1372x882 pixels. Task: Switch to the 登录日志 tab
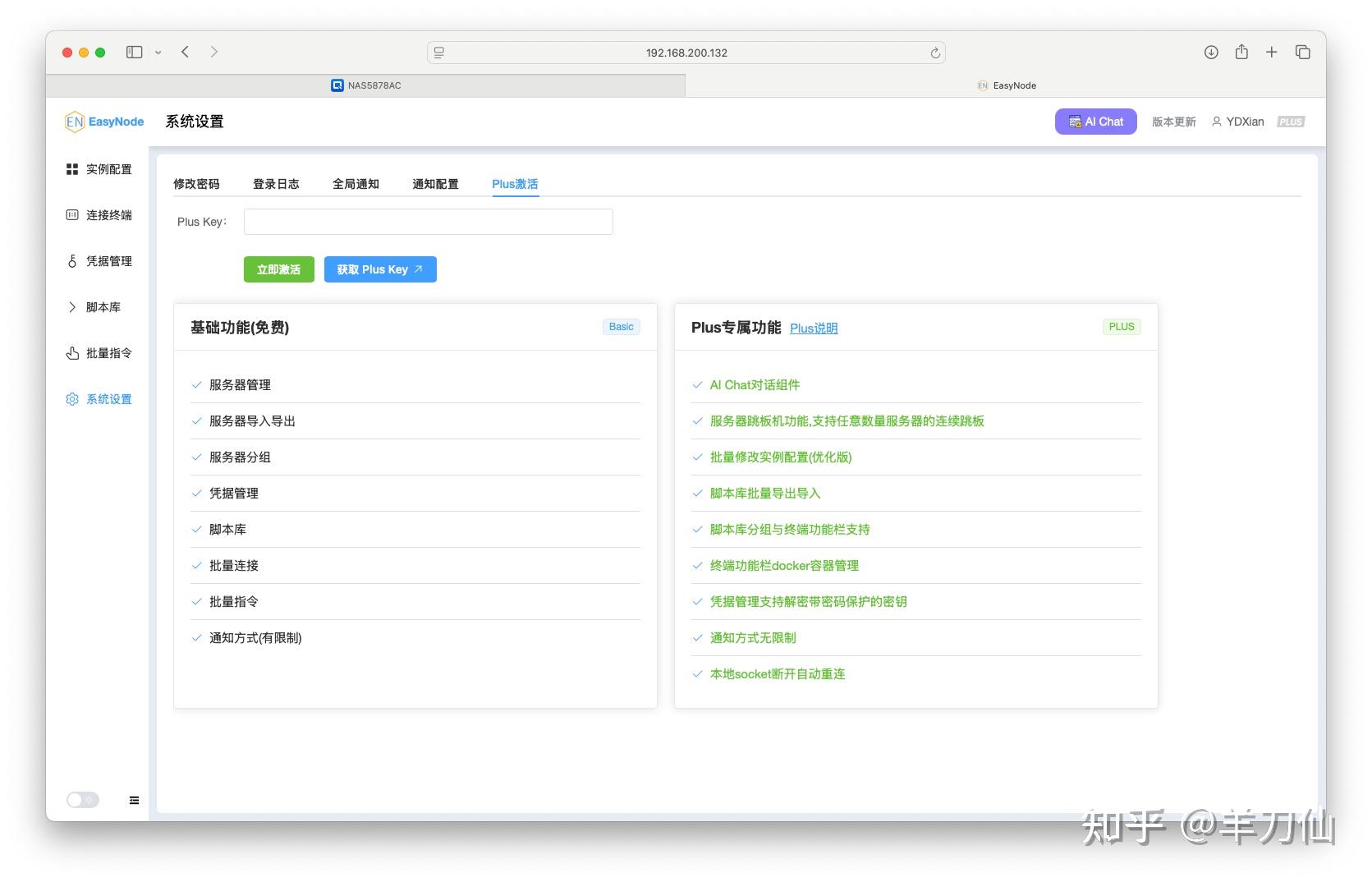276,184
